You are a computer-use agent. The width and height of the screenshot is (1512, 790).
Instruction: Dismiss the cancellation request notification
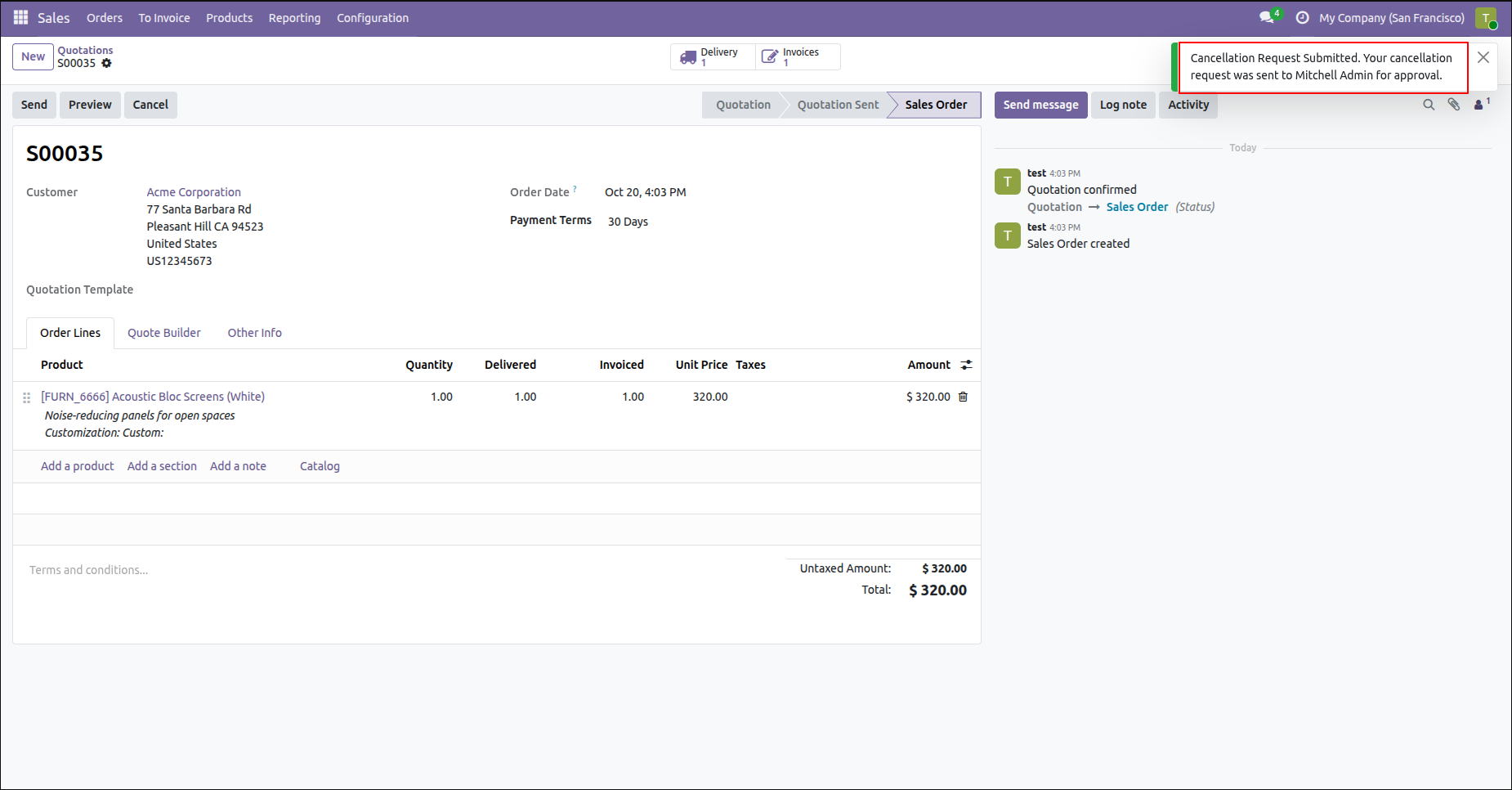(x=1483, y=57)
